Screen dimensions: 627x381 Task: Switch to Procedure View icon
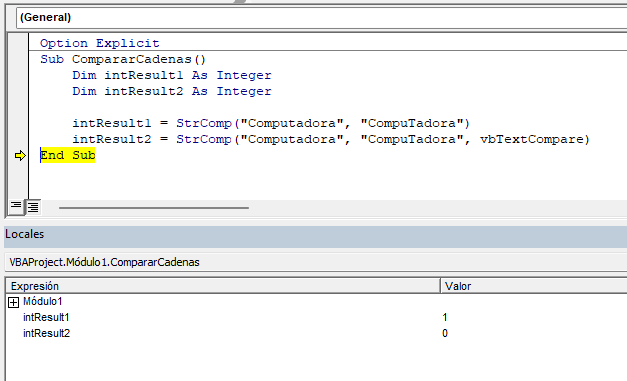pyautogui.click(x=16, y=207)
